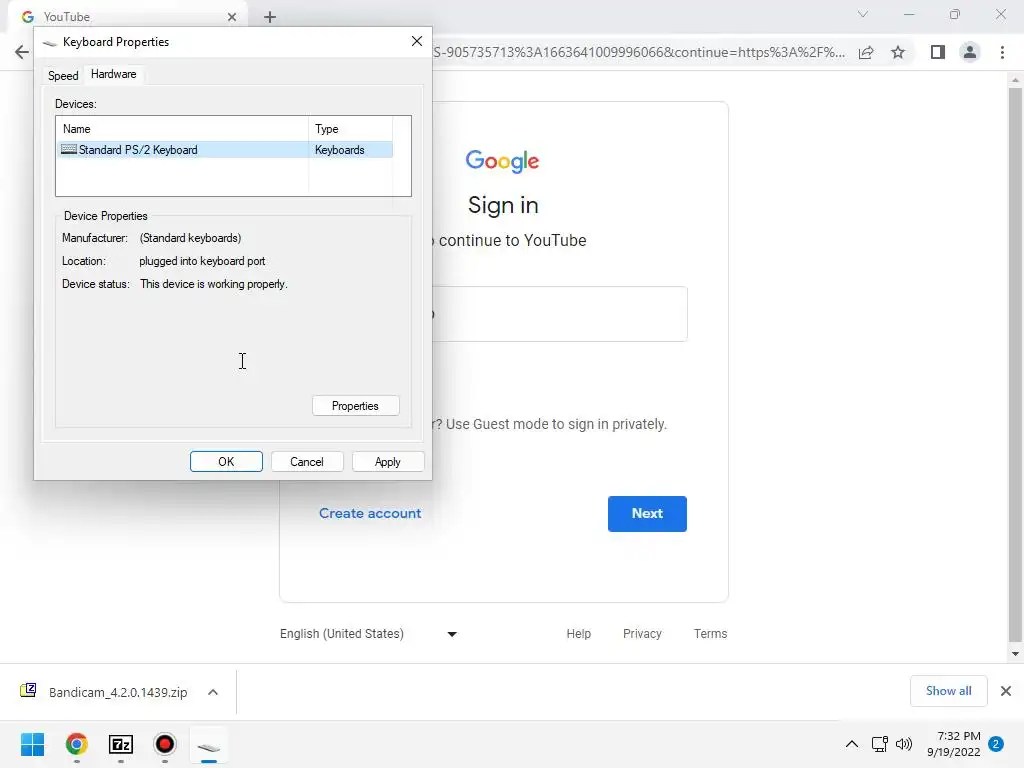This screenshot has height=768, width=1024.
Task: Bookmark this page with star icon
Action: point(898,52)
